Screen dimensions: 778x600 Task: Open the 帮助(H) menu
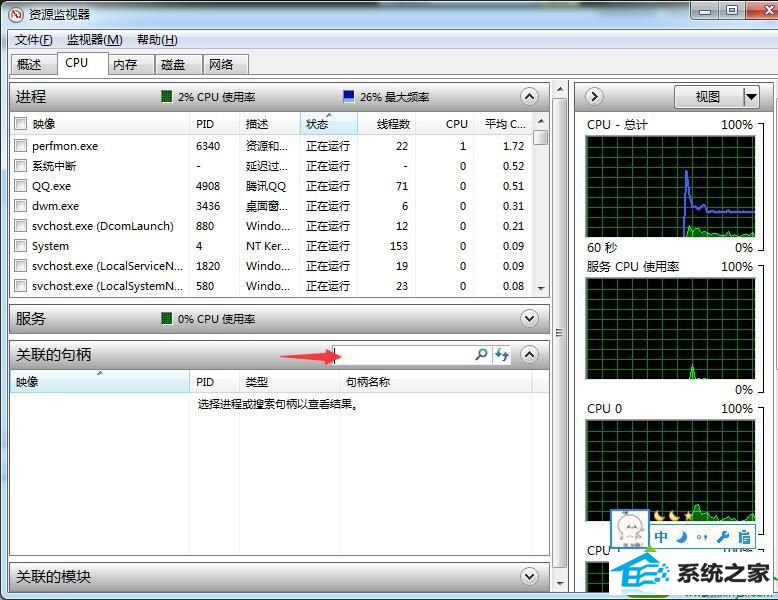tap(157, 40)
